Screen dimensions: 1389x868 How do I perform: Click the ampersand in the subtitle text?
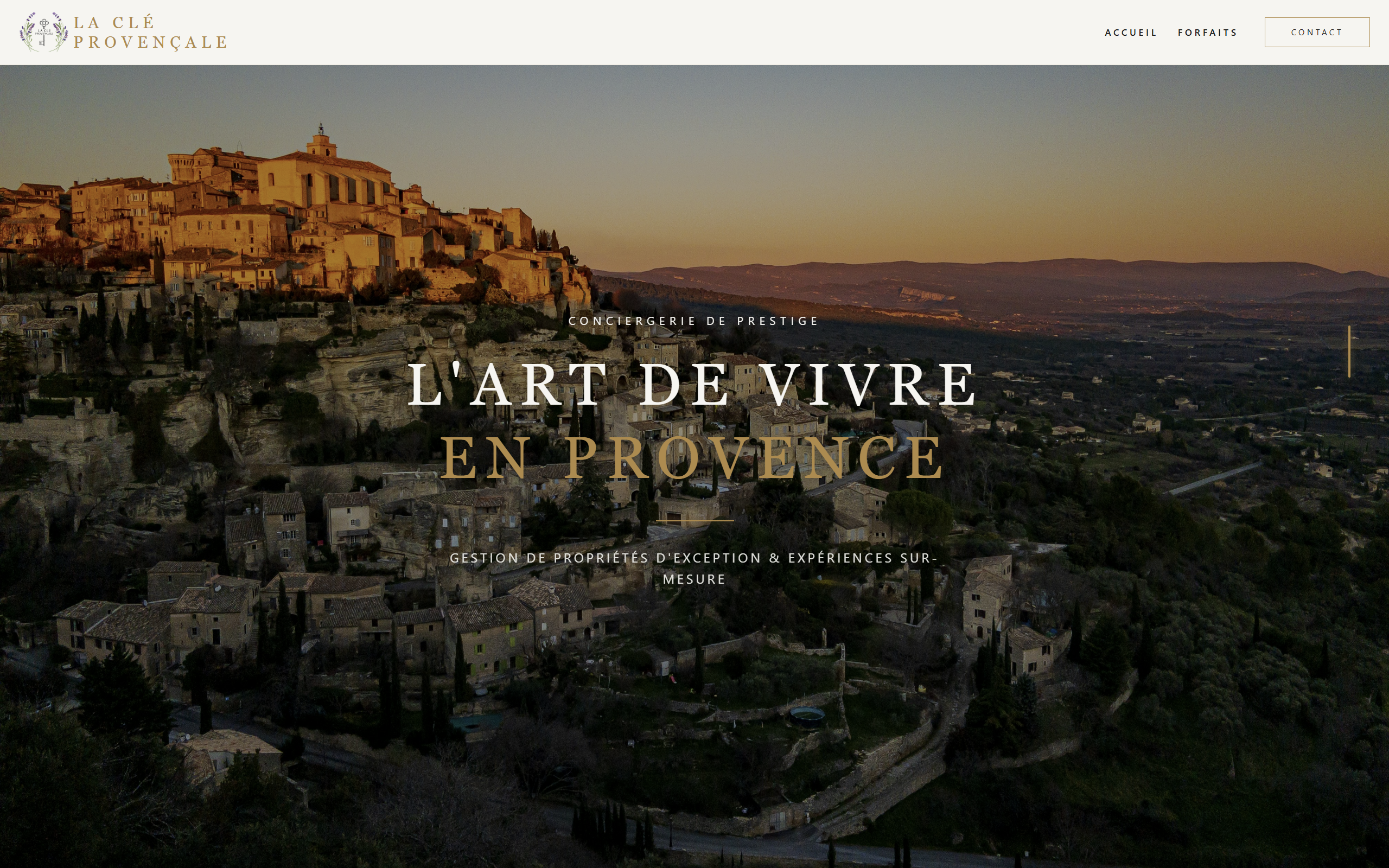(775, 558)
